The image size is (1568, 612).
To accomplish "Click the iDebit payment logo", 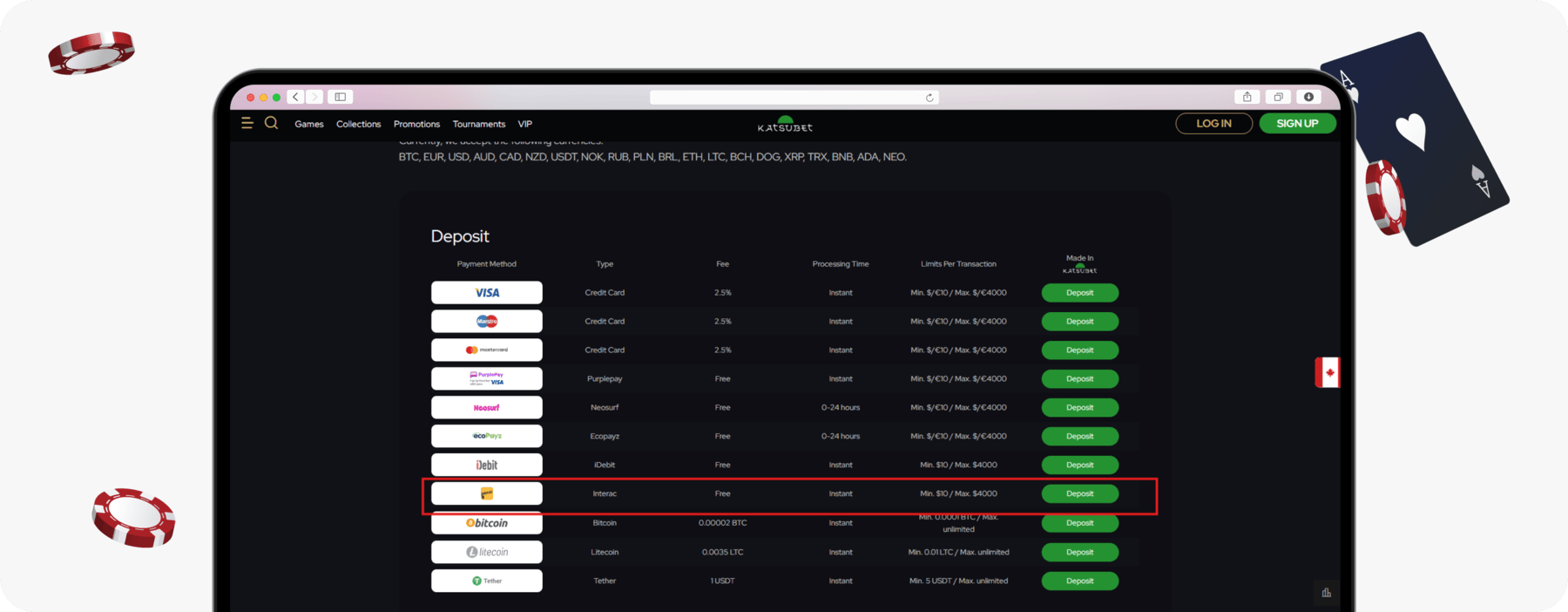I will 487,465.
